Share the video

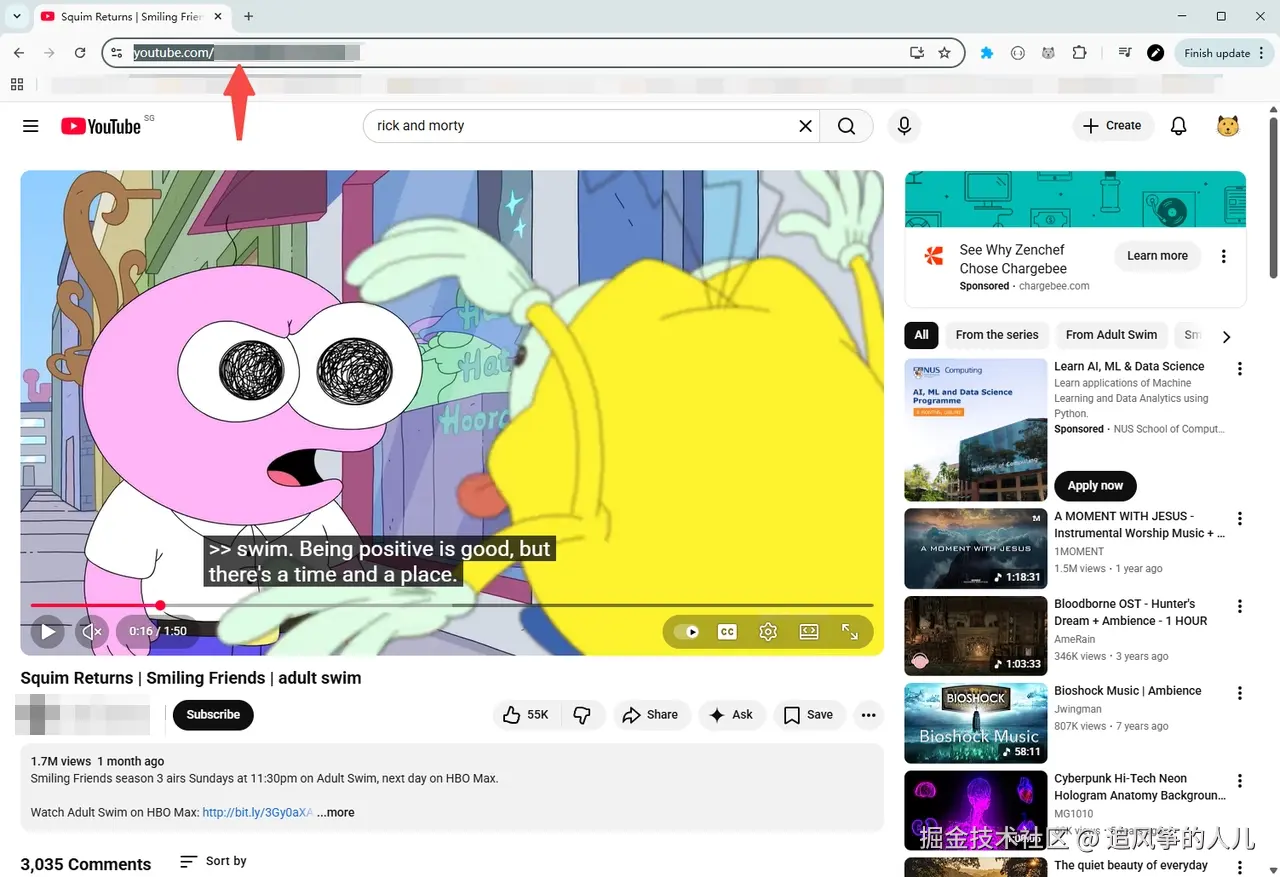[650, 715]
